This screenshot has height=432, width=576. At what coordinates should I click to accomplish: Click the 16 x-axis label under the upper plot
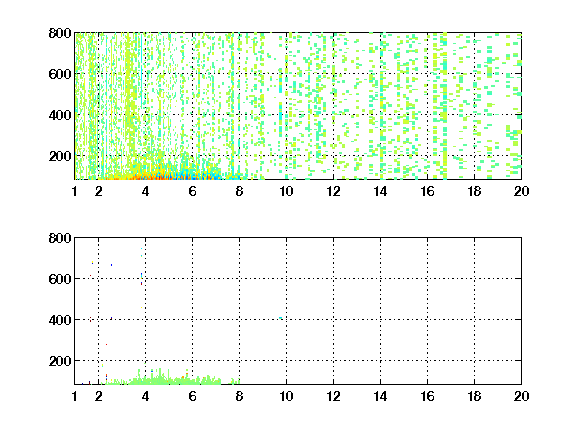coord(427,191)
